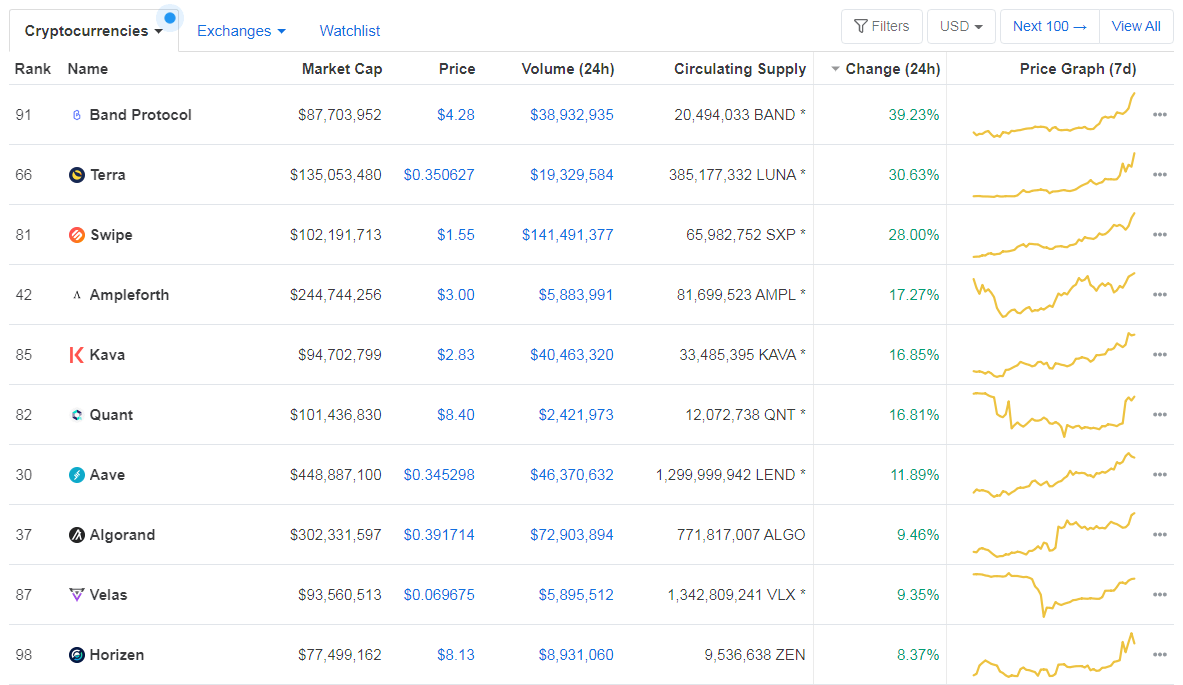Open the Swipe name link
The image size is (1183, 685).
pos(111,235)
